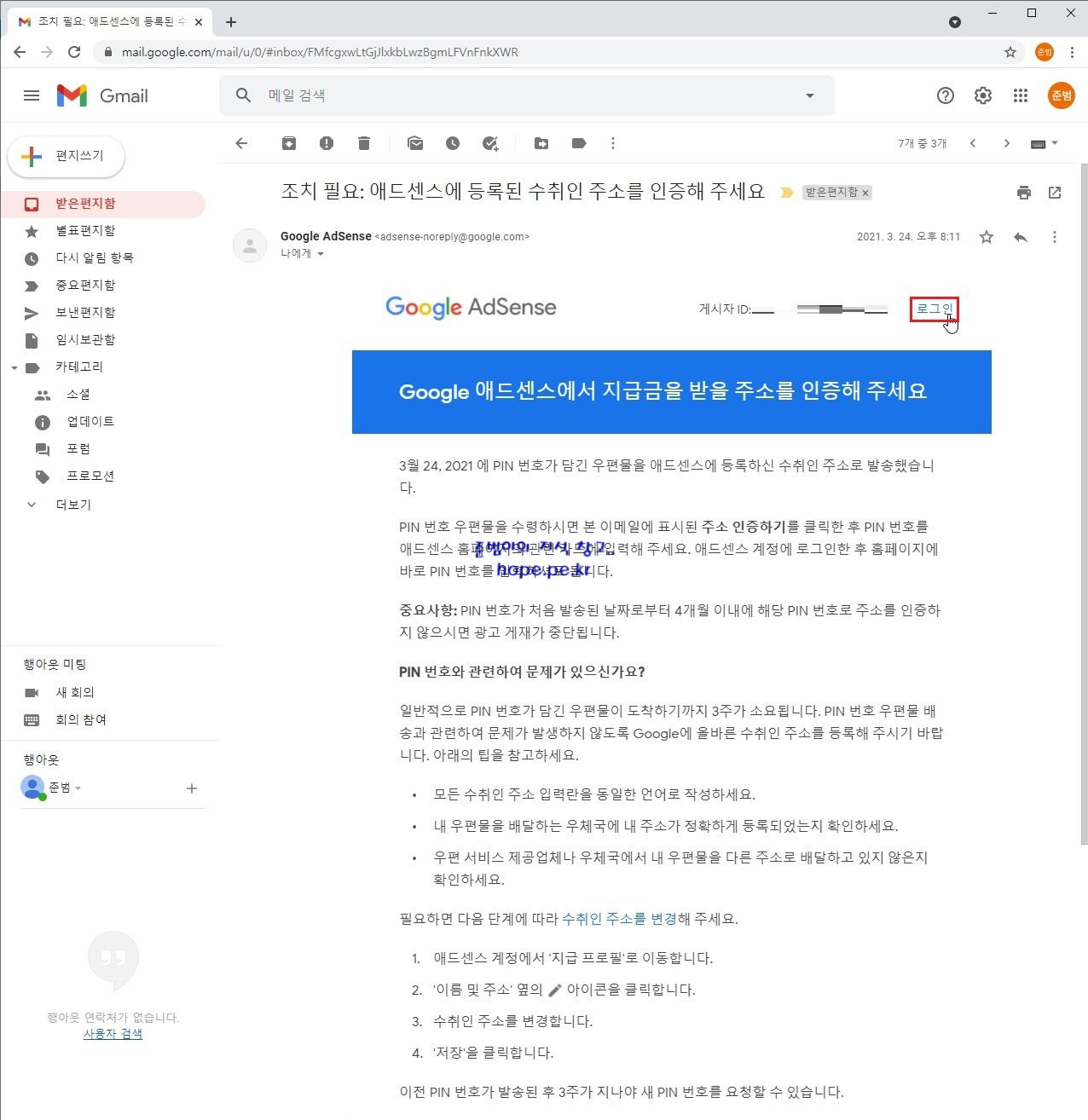The width and height of the screenshot is (1088, 1120).
Task: Report spam using the exclamation icon
Action: pyautogui.click(x=327, y=143)
